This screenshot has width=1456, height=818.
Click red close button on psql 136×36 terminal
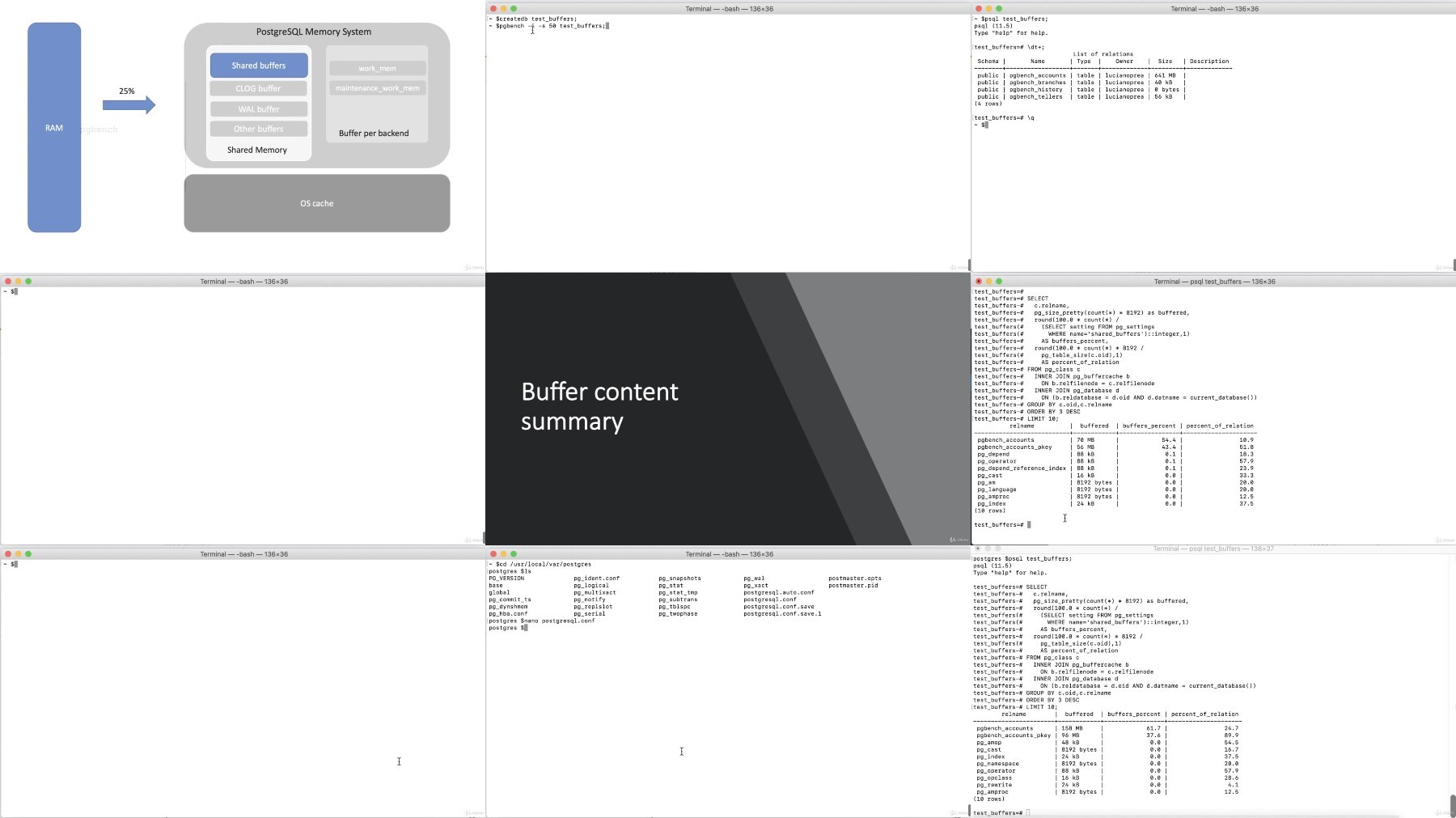click(979, 282)
